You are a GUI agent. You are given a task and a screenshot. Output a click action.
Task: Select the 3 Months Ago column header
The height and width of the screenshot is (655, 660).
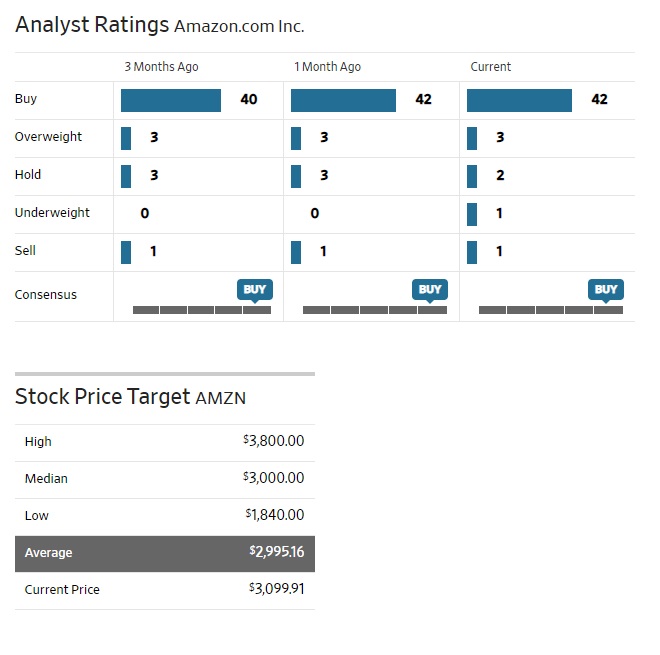[x=161, y=67]
